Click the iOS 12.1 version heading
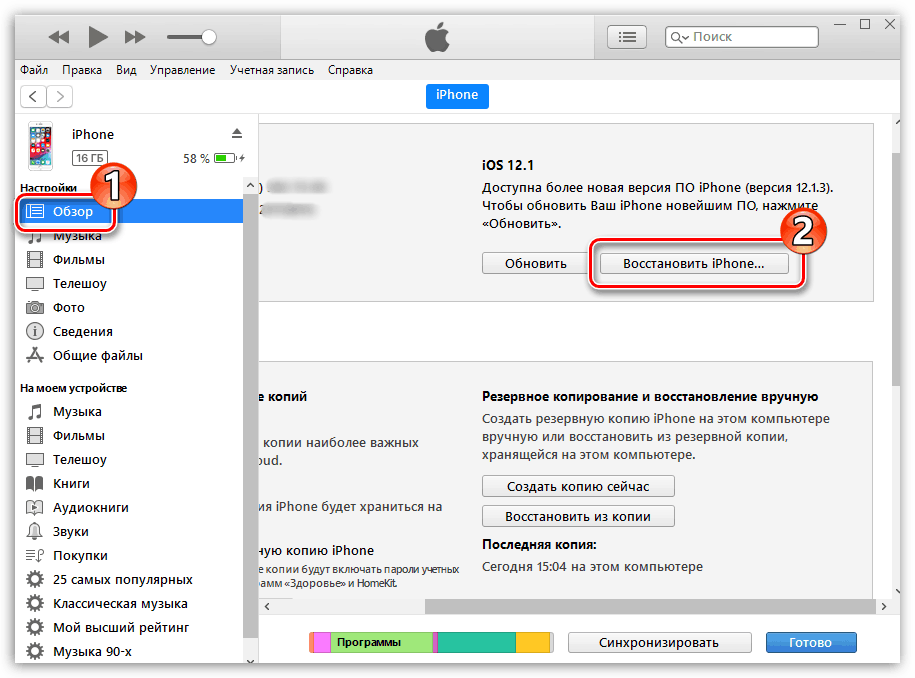The height and width of the screenshot is (678, 915). click(508, 165)
